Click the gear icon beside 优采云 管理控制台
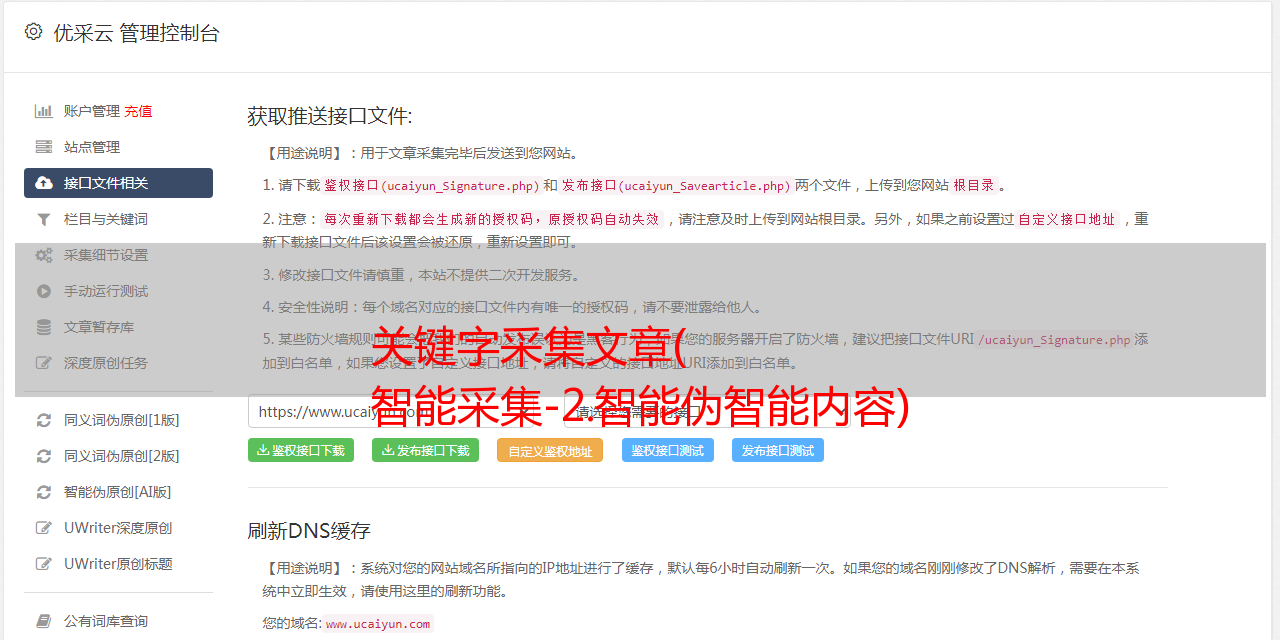The image size is (1280, 640). [33, 32]
